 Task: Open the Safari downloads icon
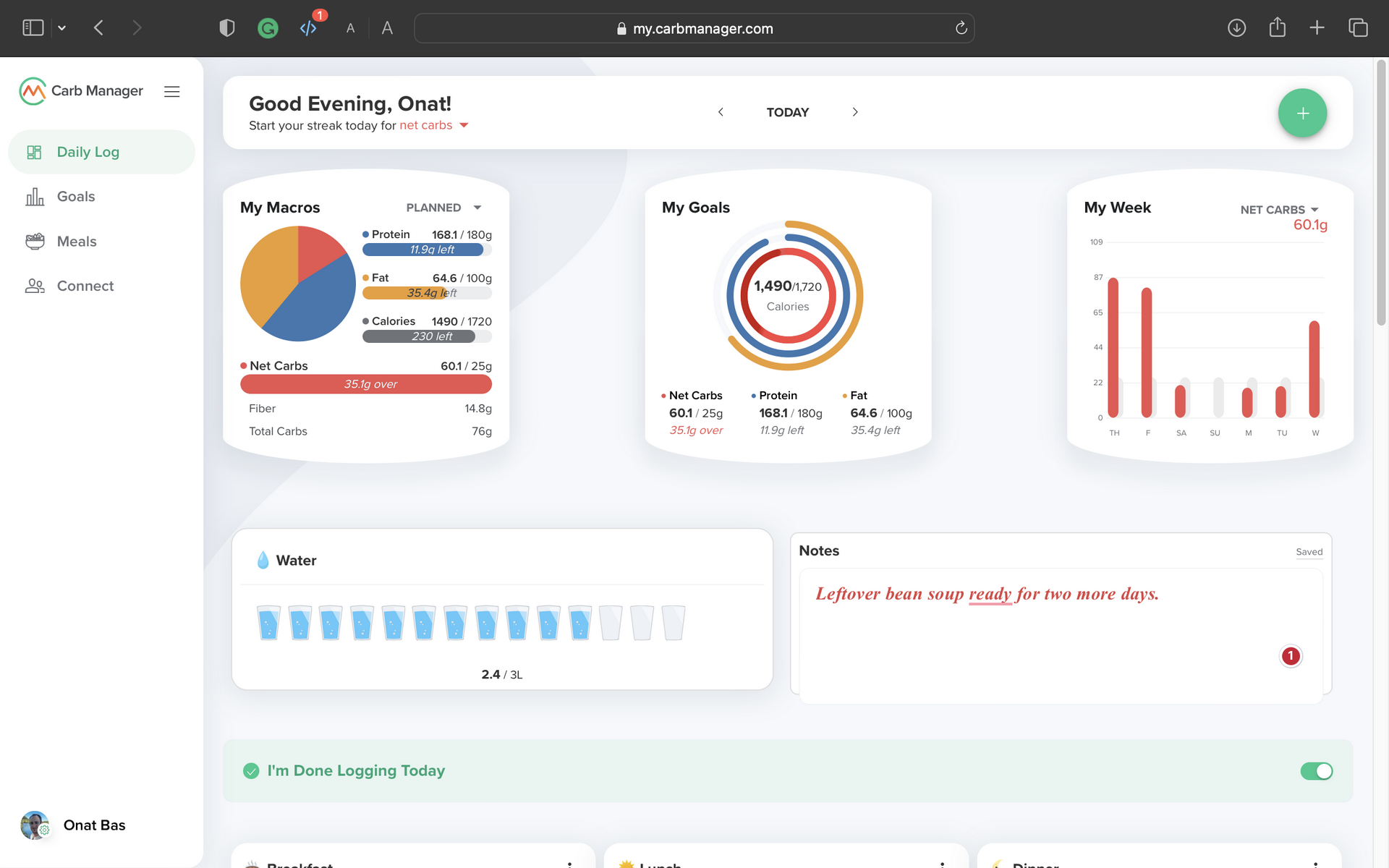click(x=1237, y=28)
